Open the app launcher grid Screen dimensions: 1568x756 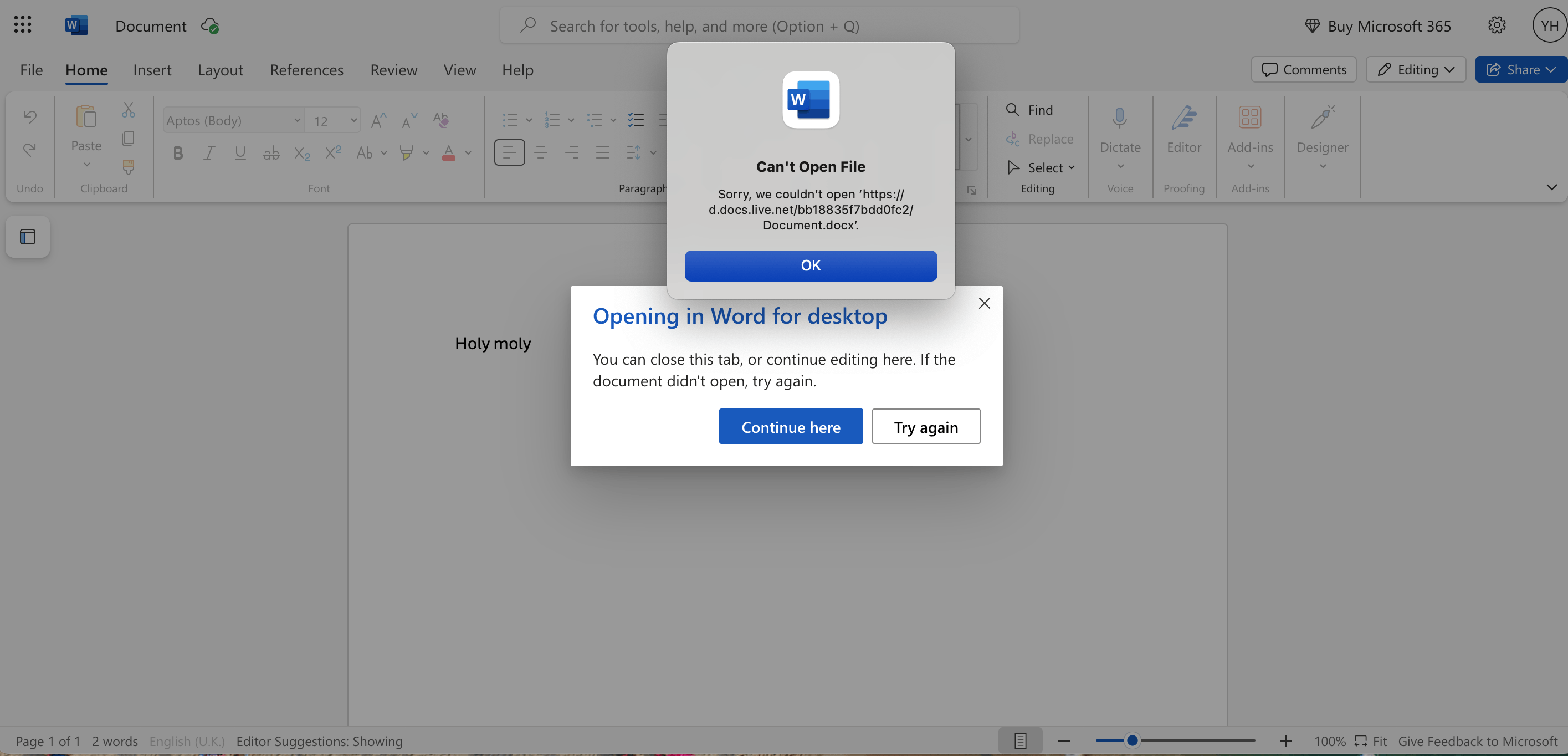[23, 25]
